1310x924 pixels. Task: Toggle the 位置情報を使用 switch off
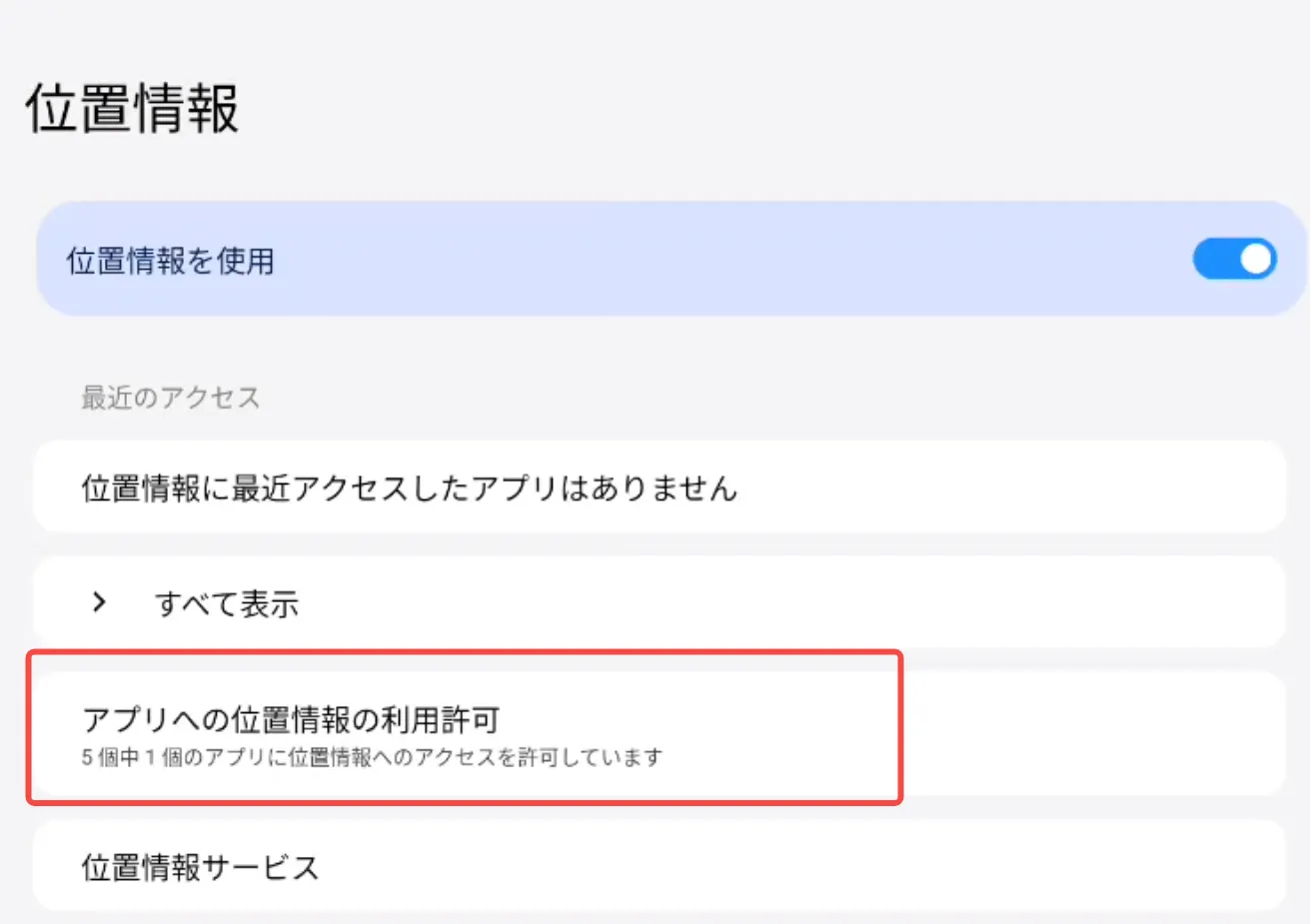(x=1234, y=260)
